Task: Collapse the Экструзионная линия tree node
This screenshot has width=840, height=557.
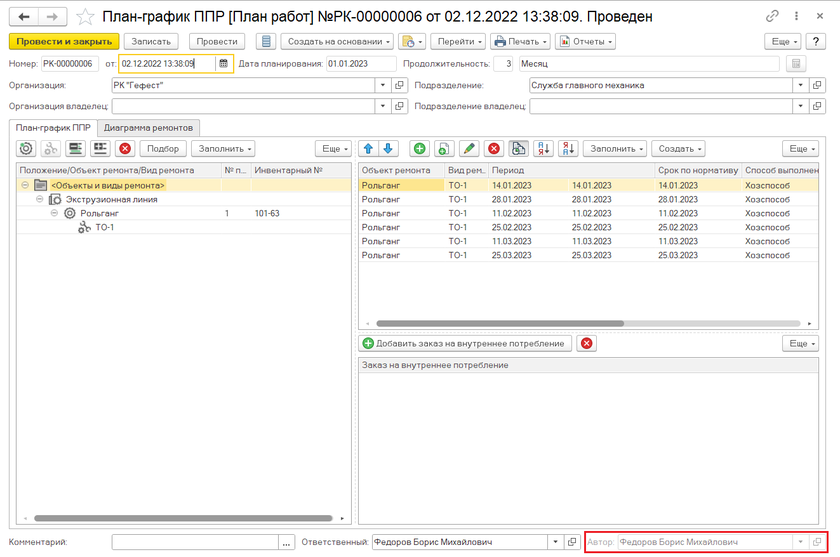Action: 40,199
